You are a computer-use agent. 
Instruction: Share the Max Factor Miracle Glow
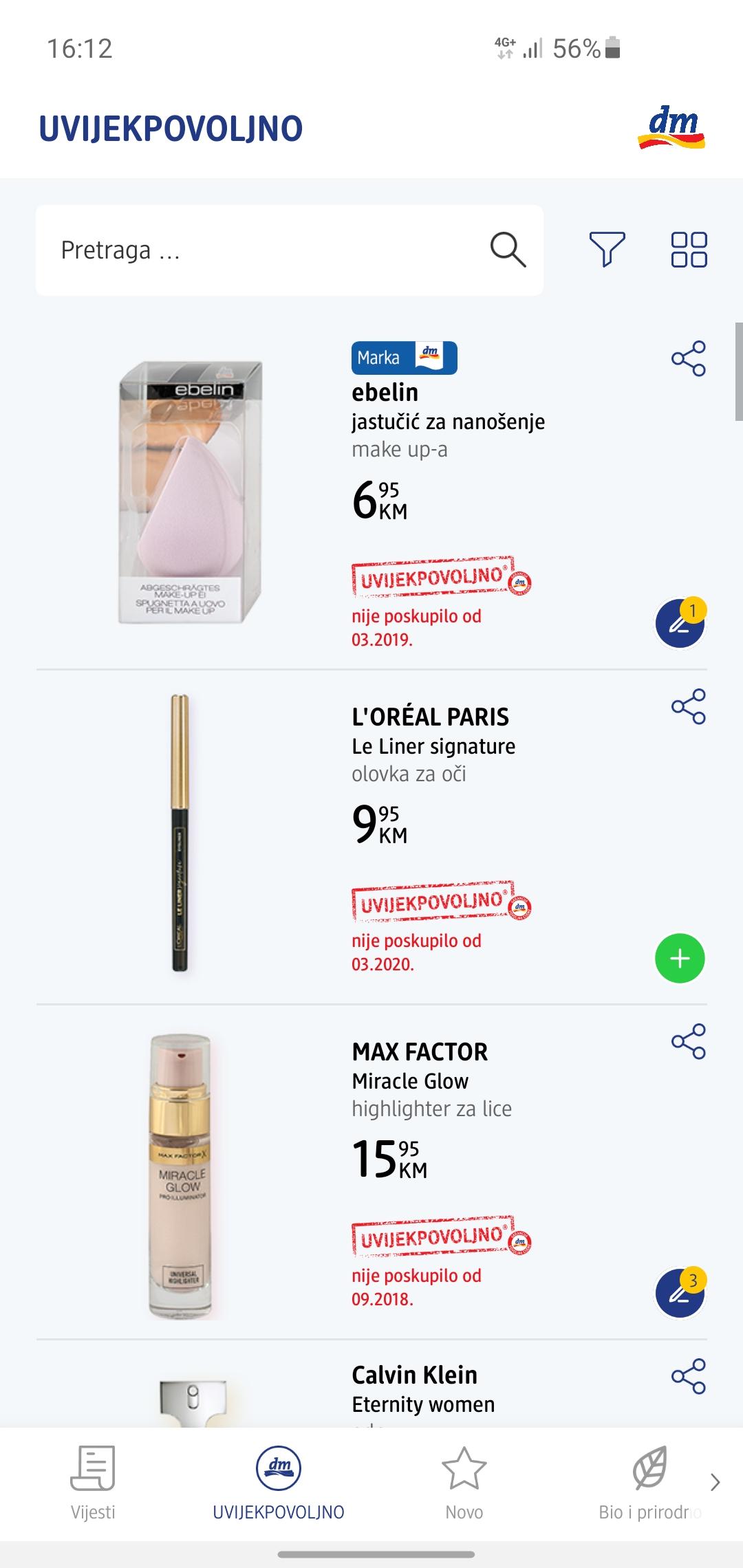[x=688, y=1041]
